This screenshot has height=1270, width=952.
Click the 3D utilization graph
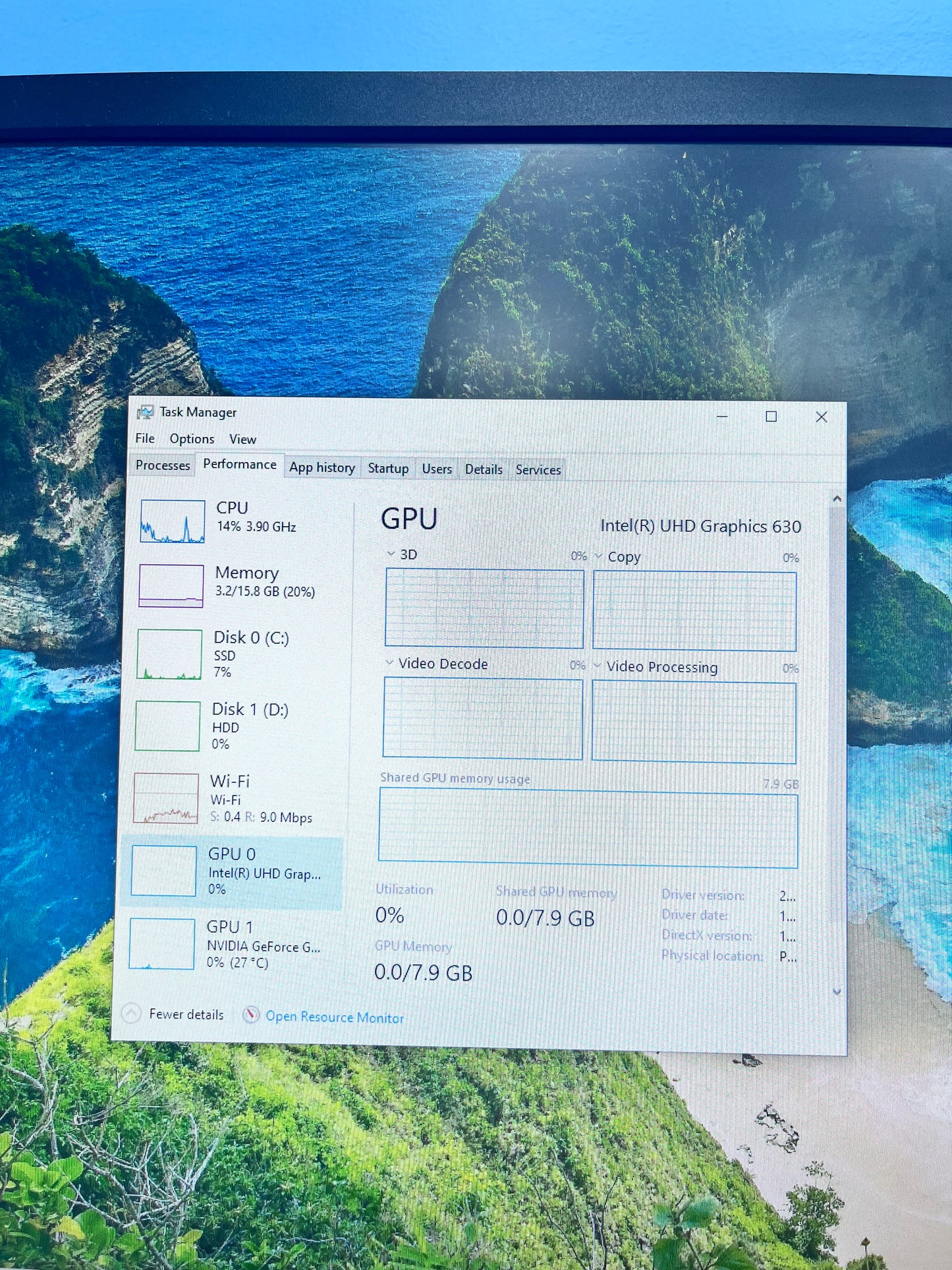click(484, 608)
